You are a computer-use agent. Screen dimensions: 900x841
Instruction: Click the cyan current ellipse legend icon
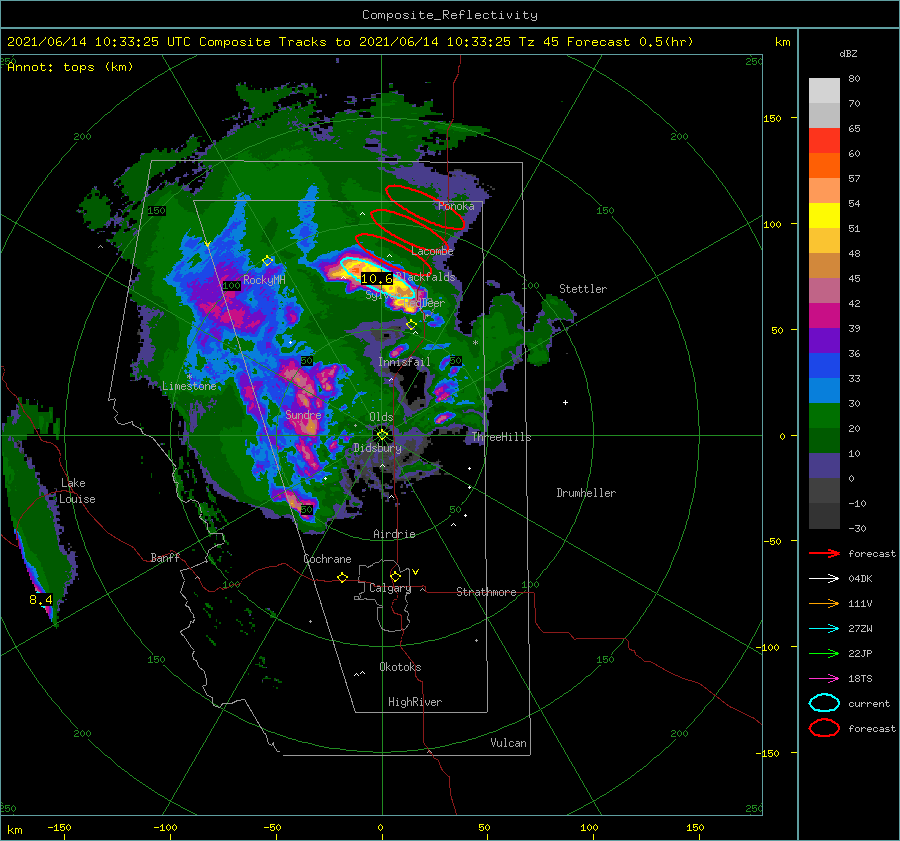point(824,703)
